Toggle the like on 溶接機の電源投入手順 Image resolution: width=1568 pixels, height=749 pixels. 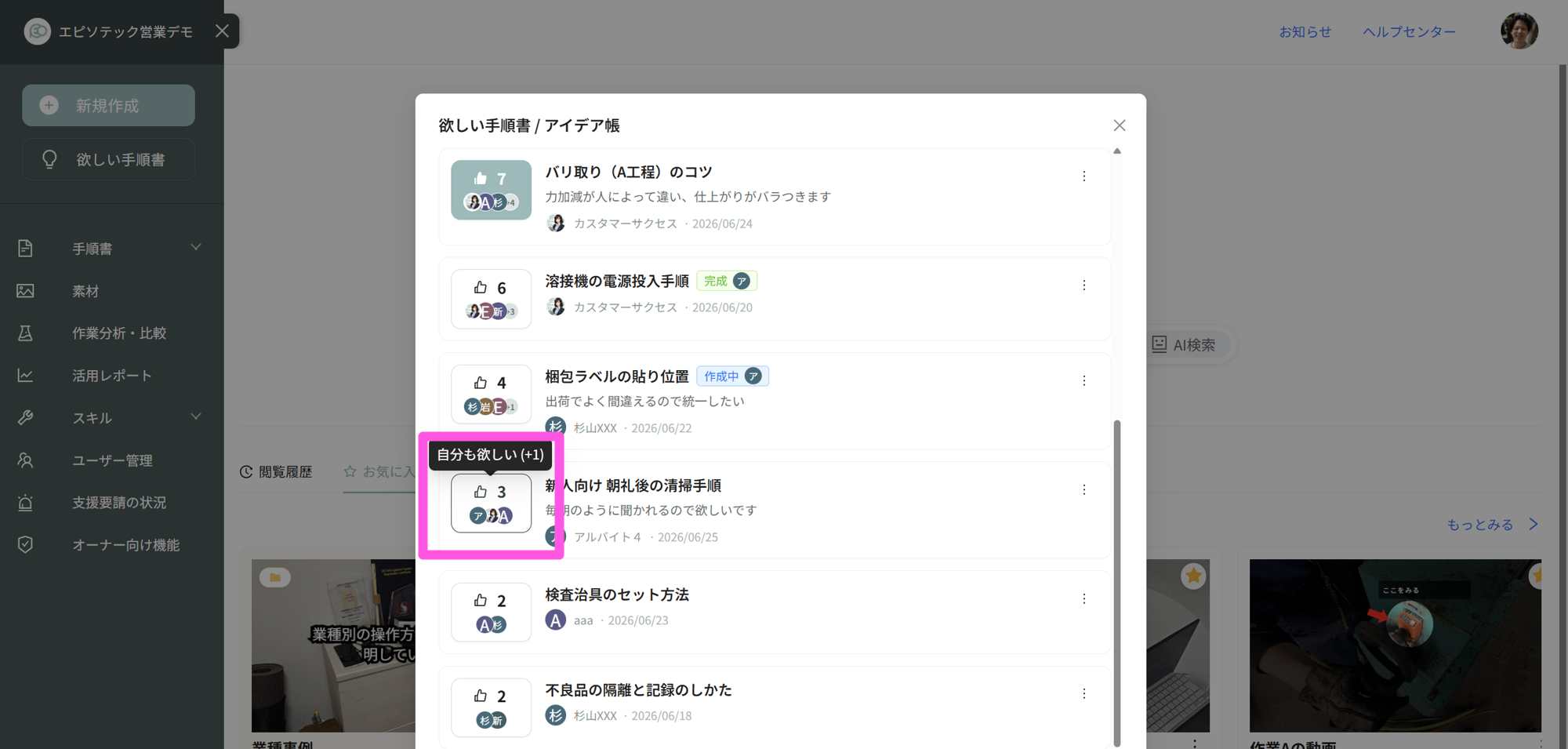click(491, 299)
